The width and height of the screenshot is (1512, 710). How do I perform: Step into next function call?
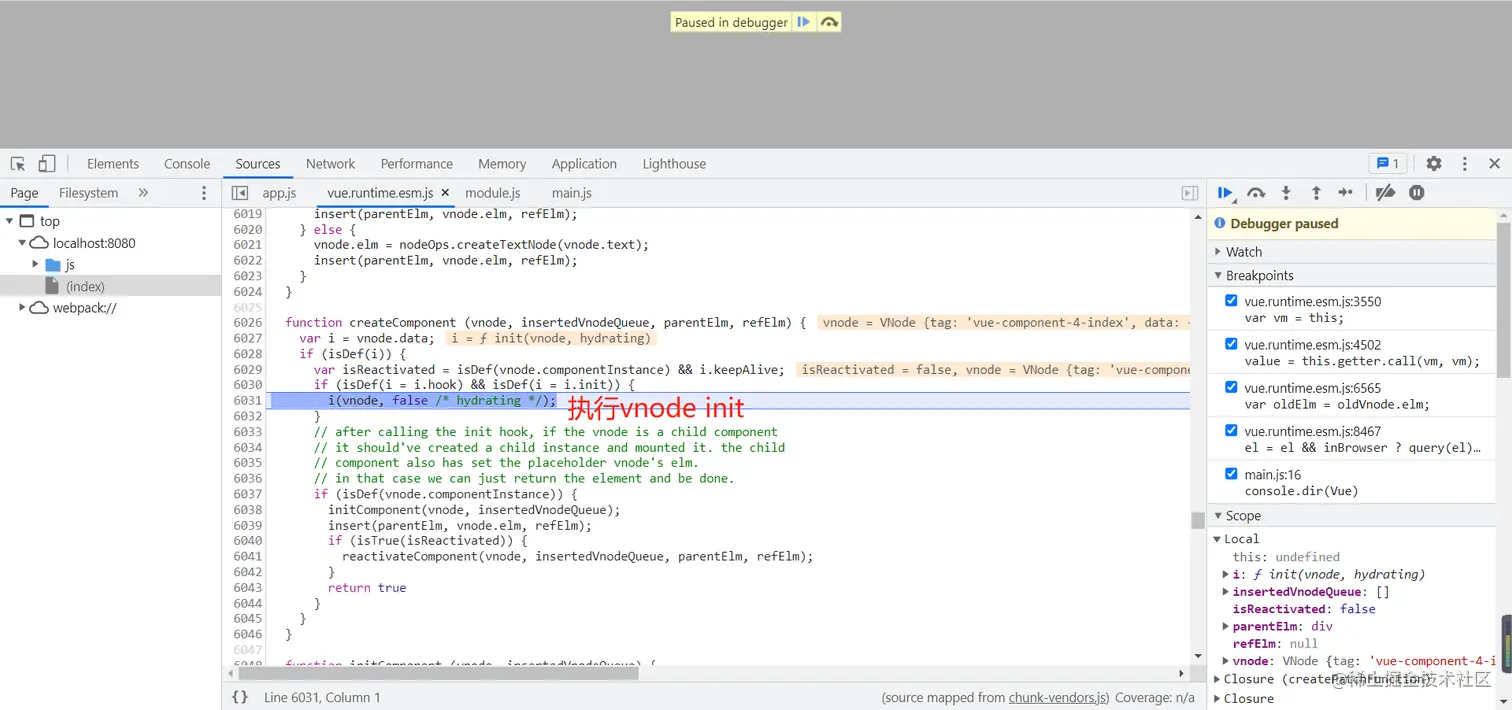pos(1286,193)
